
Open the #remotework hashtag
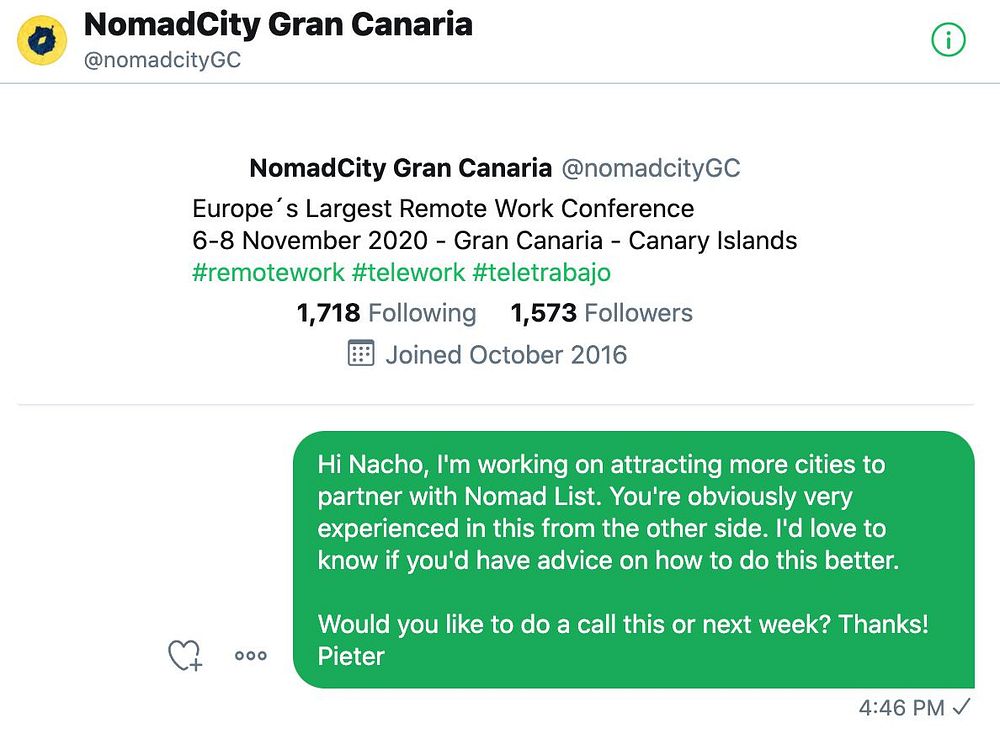pyautogui.click(x=268, y=272)
